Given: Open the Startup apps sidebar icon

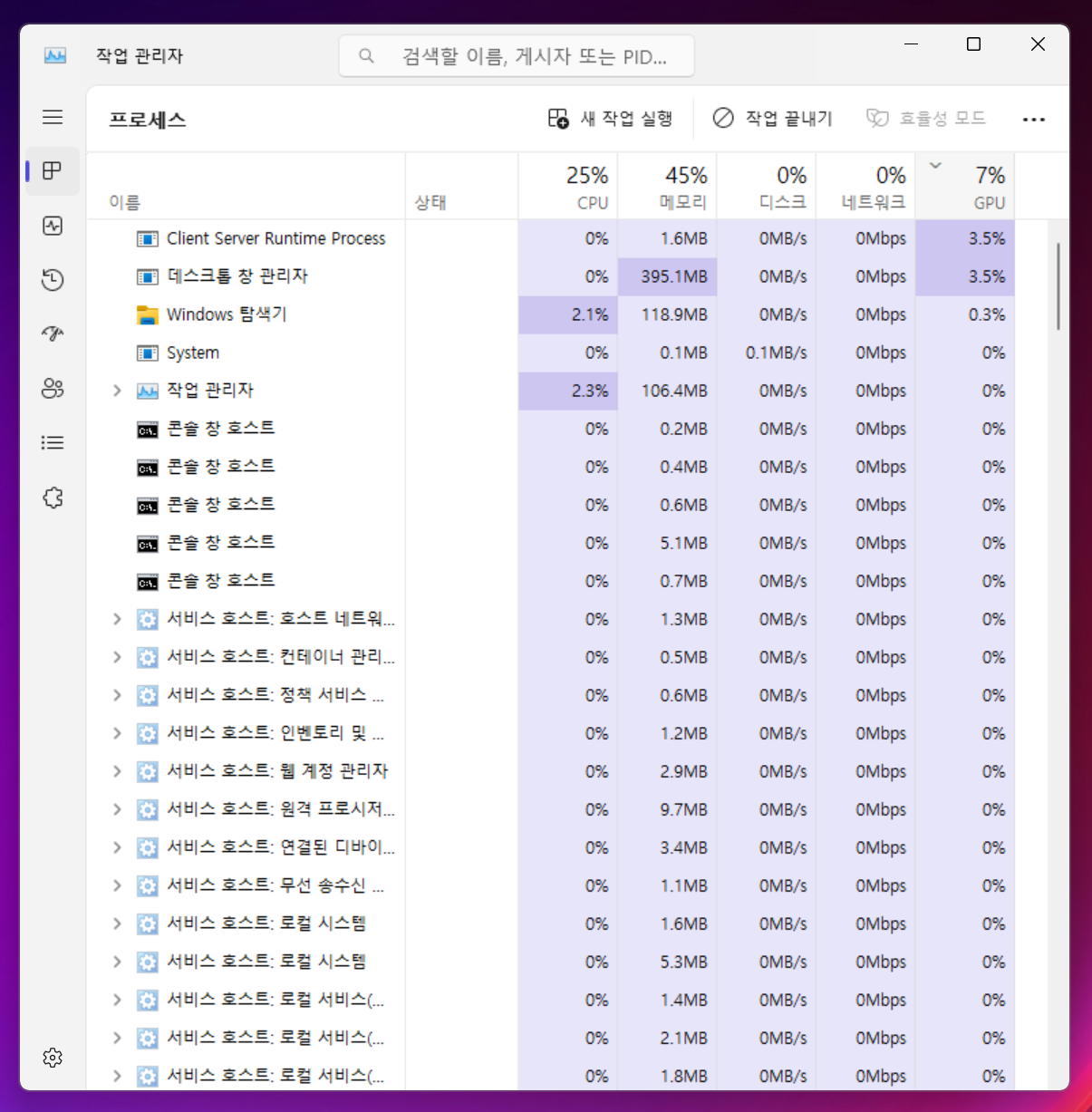Looking at the screenshot, I should pyautogui.click(x=53, y=334).
